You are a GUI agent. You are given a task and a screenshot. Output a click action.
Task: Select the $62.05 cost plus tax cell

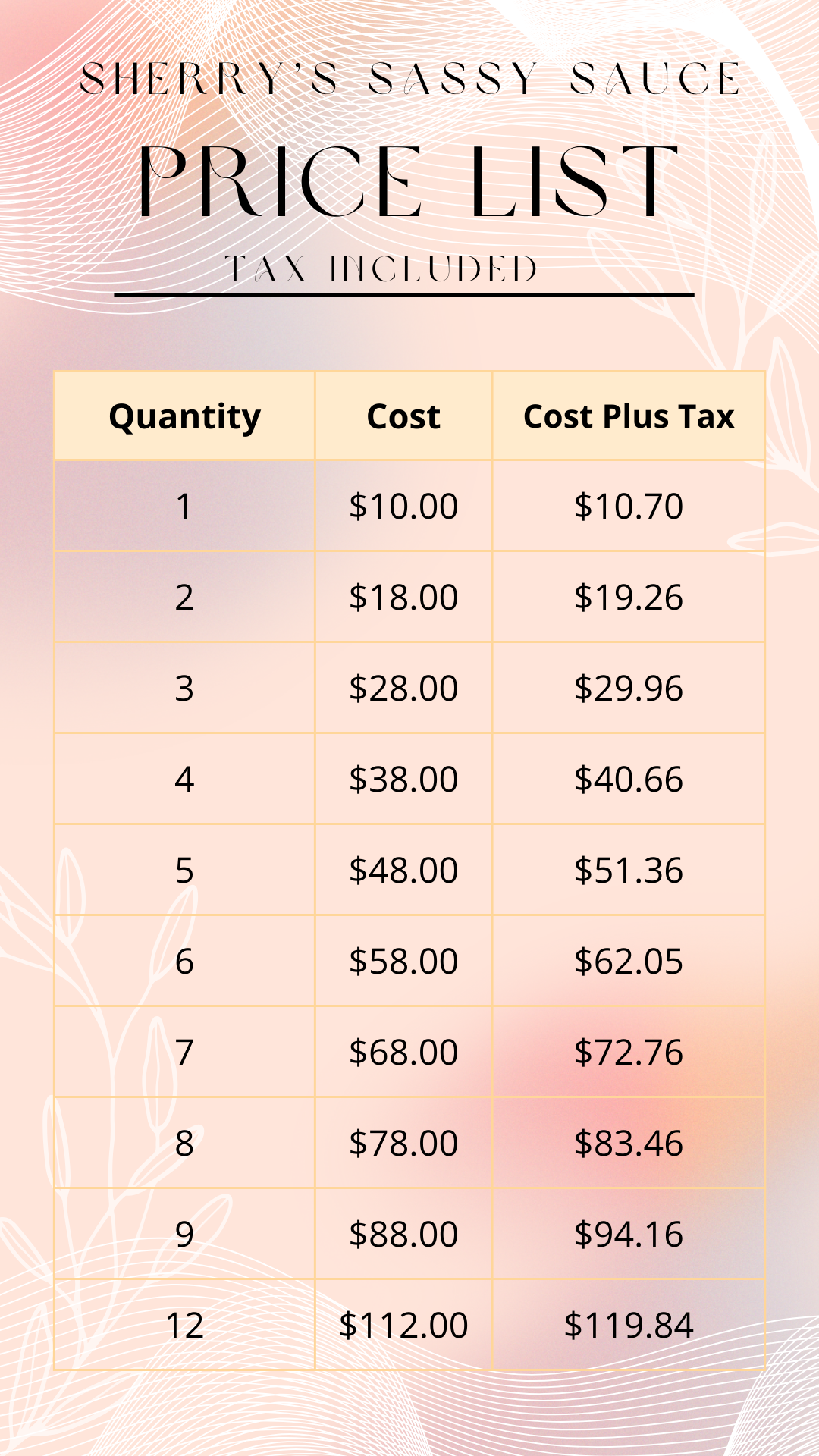tap(629, 961)
